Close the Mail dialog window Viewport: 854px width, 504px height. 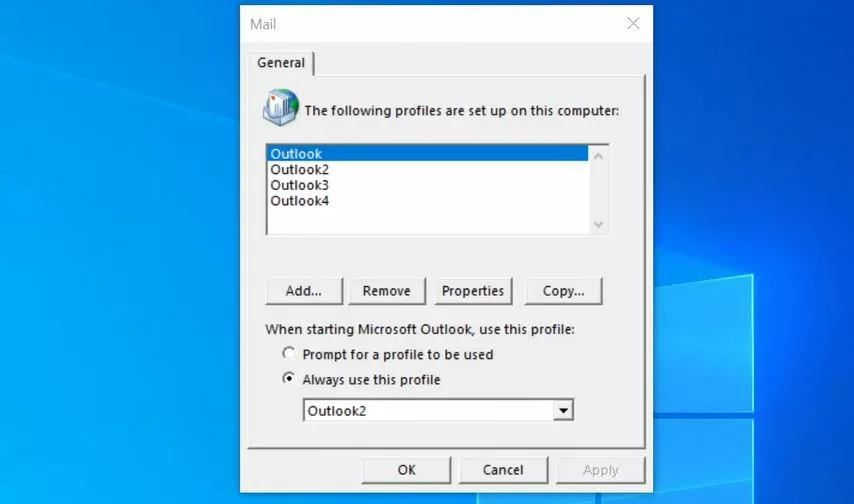pyautogui.click(x=633, y=23)
